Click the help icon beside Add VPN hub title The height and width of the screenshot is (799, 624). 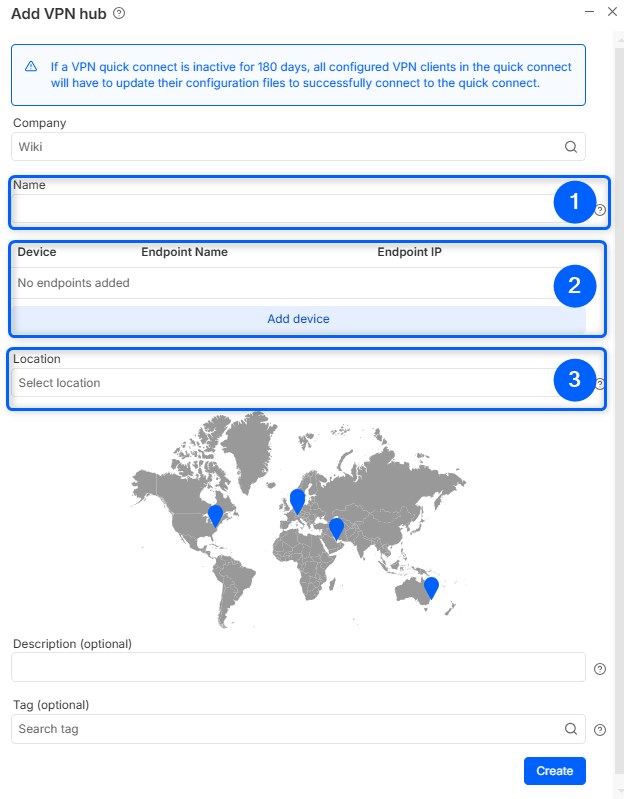(x=119, y=13)
